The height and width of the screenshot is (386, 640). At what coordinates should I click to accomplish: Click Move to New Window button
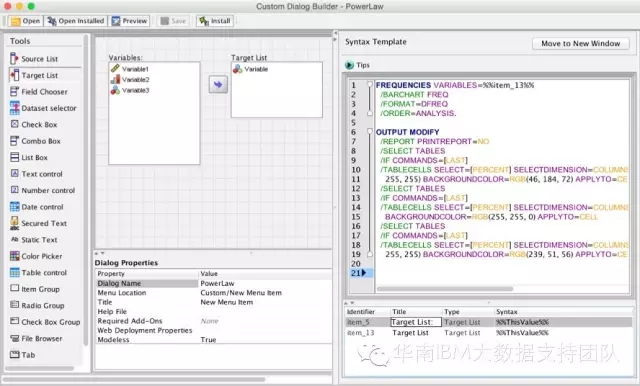pyautogui.click(x=580, y=43)
